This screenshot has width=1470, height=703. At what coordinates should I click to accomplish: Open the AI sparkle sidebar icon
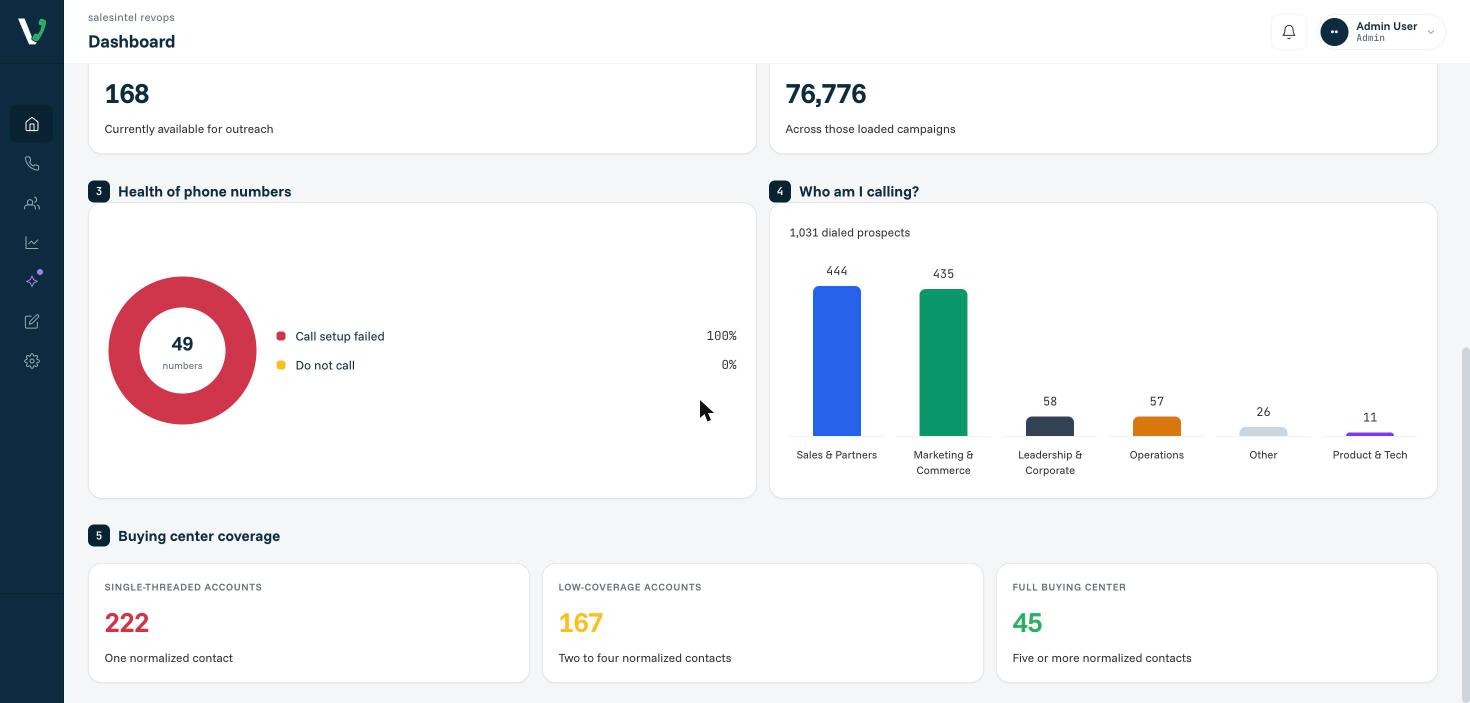click(32, 282)
